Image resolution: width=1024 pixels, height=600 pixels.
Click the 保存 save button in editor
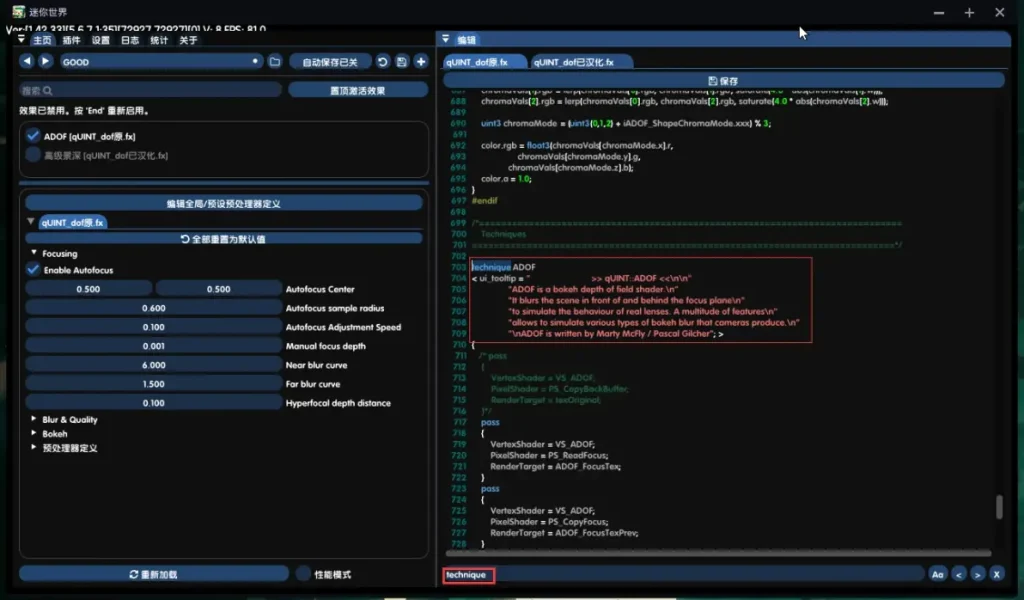[x=723, y=80]
